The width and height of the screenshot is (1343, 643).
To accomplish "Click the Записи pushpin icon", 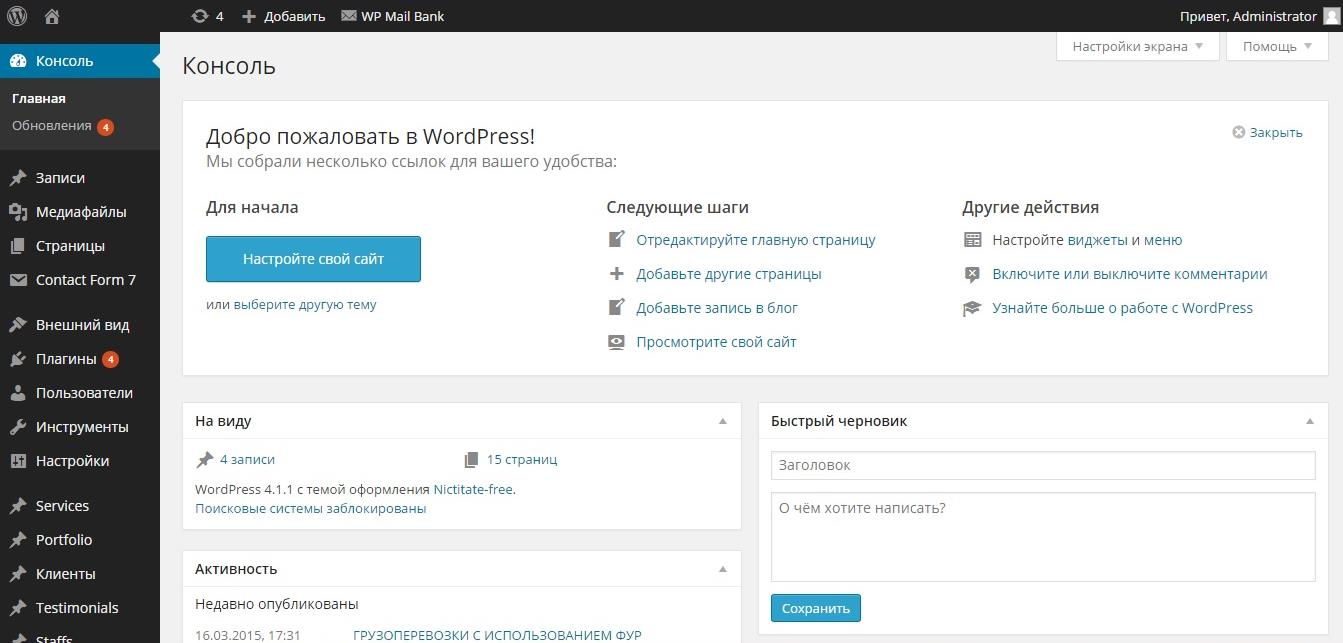I will pyautogui.click(x=18, y=178).
